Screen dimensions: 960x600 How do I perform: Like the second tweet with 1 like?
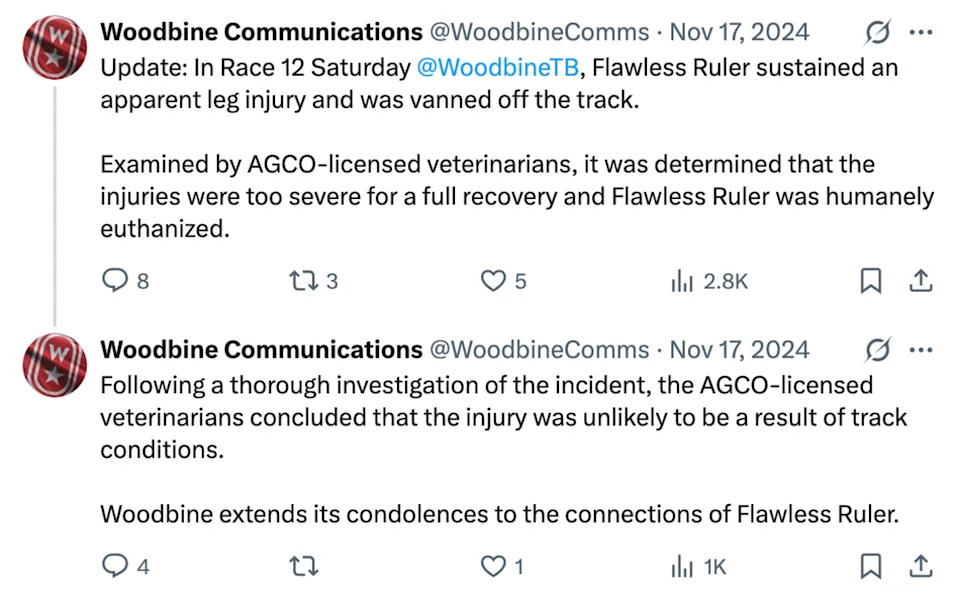coord(502,566)
